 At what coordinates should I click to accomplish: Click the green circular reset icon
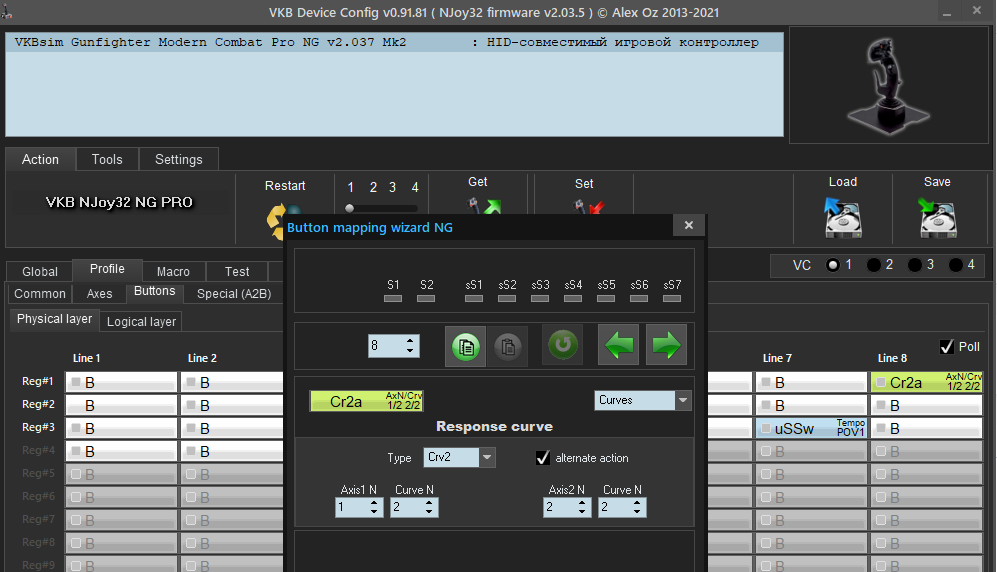563,345
